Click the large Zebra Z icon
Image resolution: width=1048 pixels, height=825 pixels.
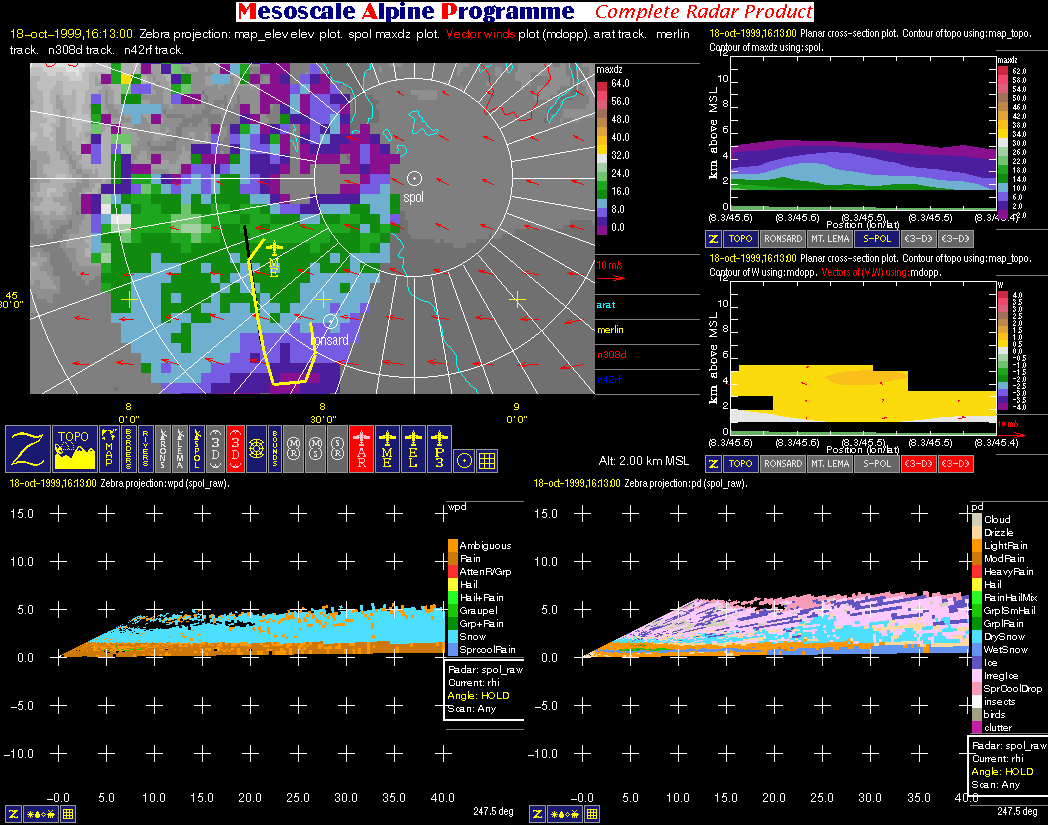tap(28, 448)
